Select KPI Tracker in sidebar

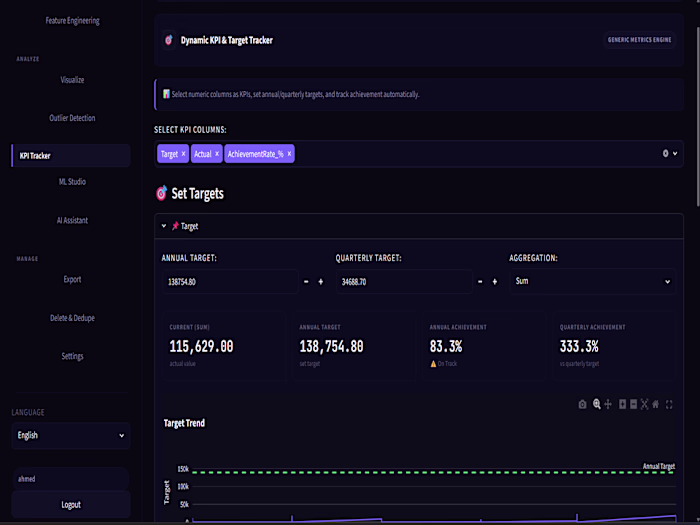(x=71, y=155)
